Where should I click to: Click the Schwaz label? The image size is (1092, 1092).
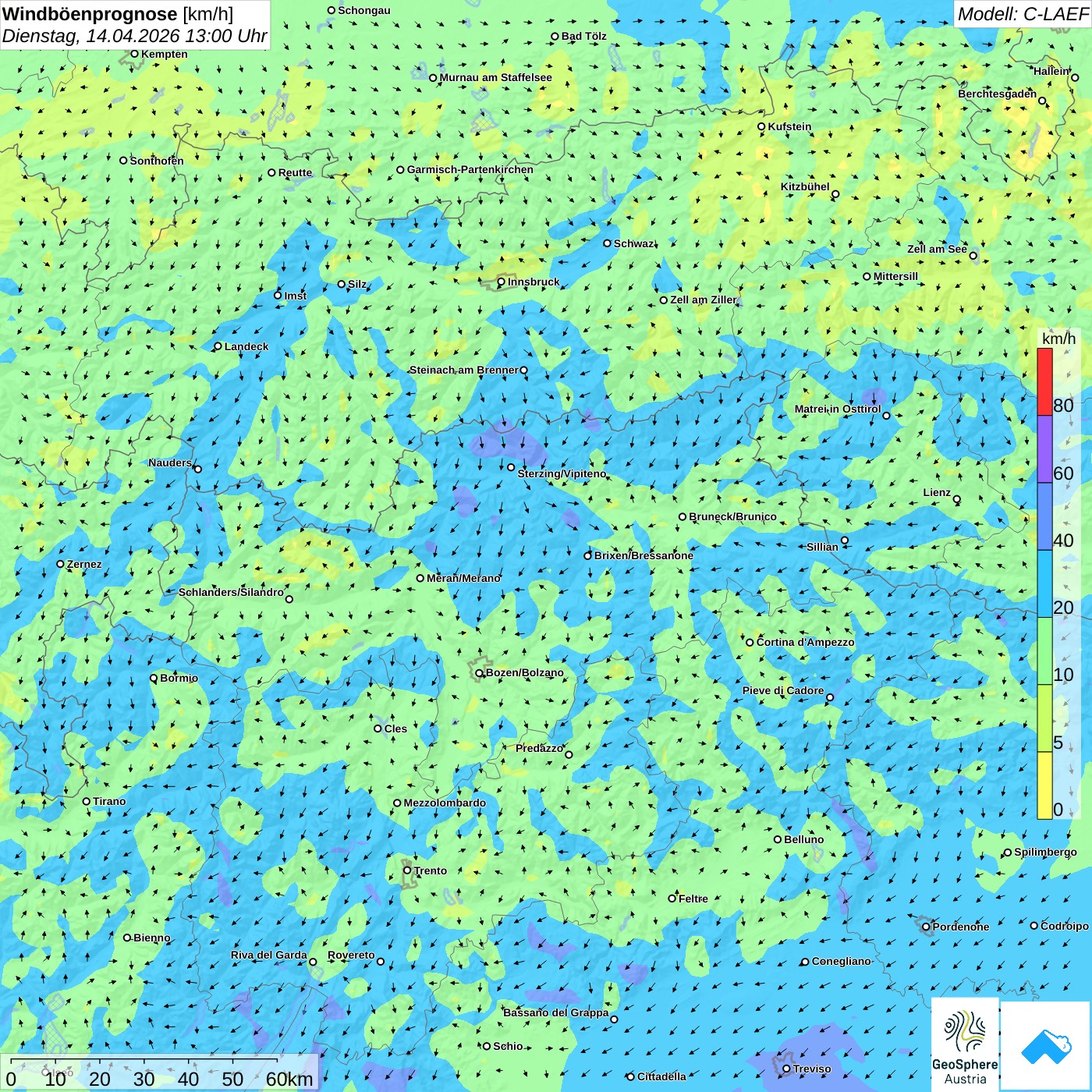tap(634, 243)
